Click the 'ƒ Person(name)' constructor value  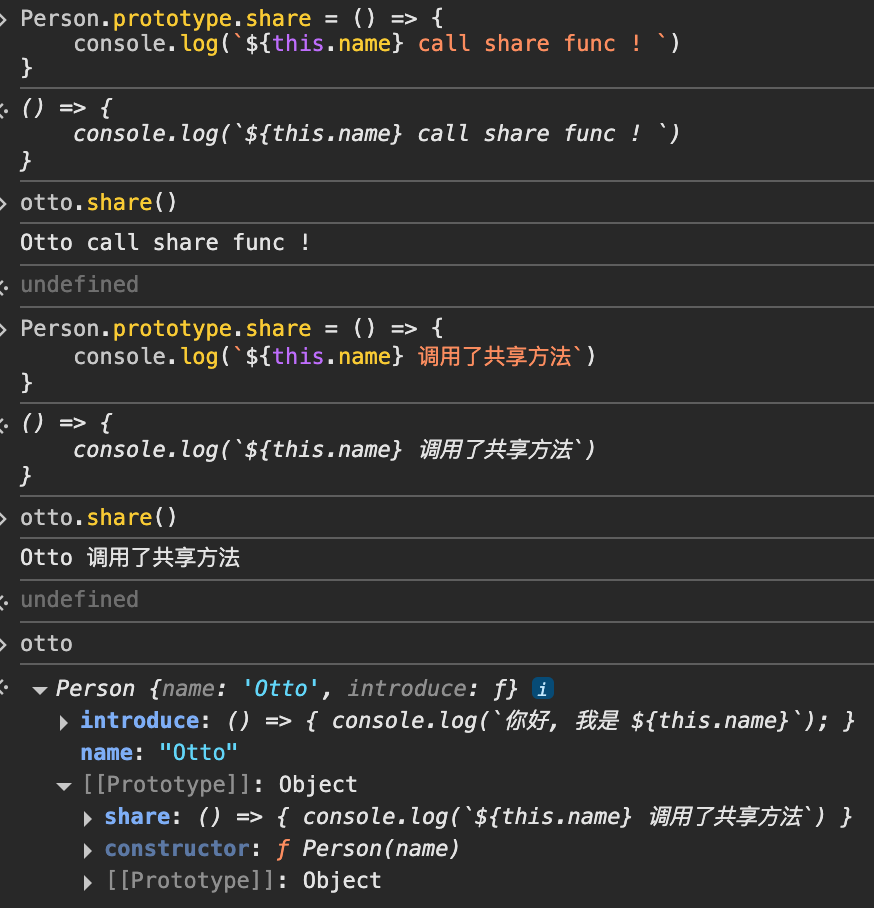[x=368, y=849]
